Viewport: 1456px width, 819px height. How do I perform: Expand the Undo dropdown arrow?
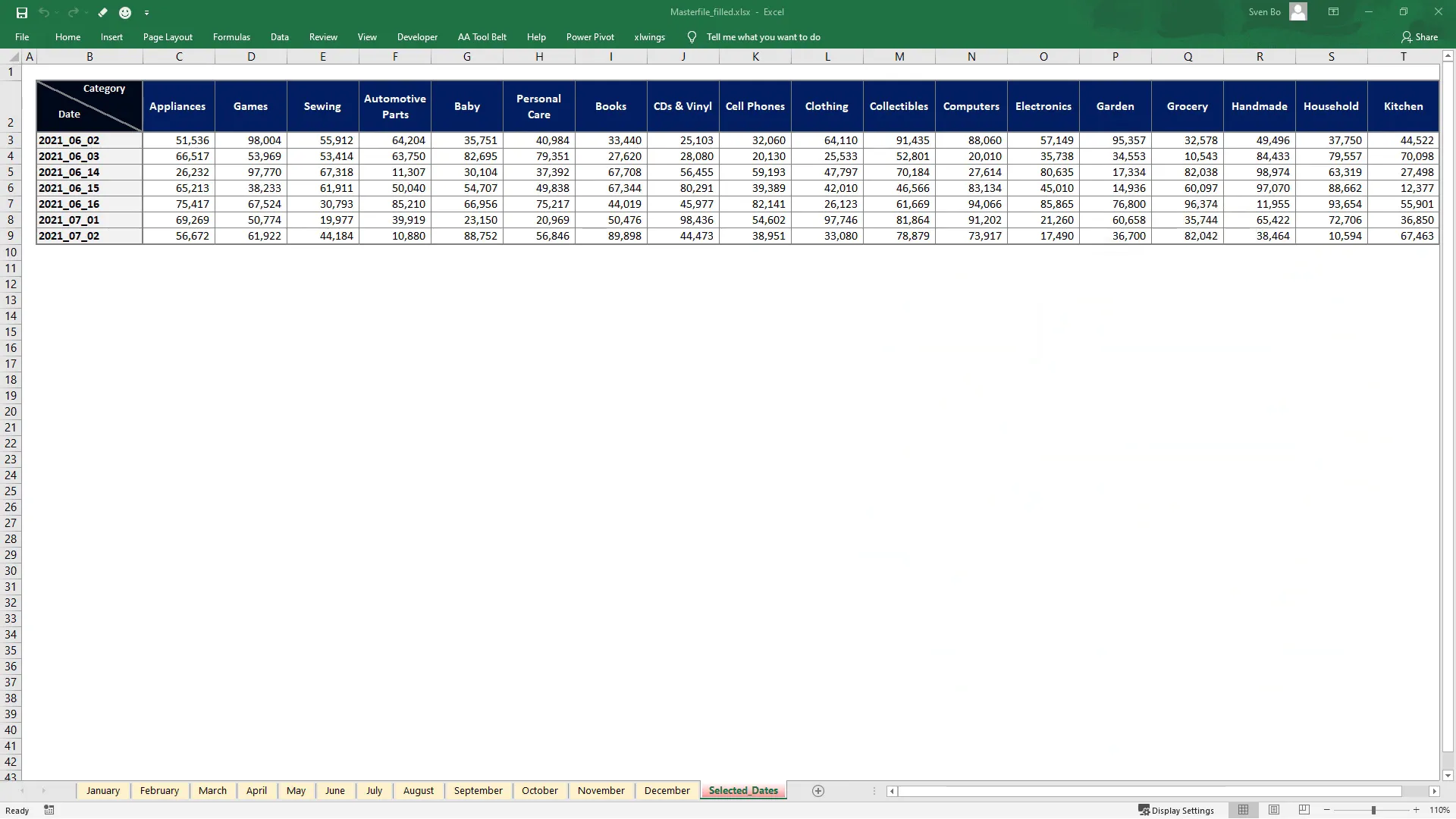click(55, 13)
